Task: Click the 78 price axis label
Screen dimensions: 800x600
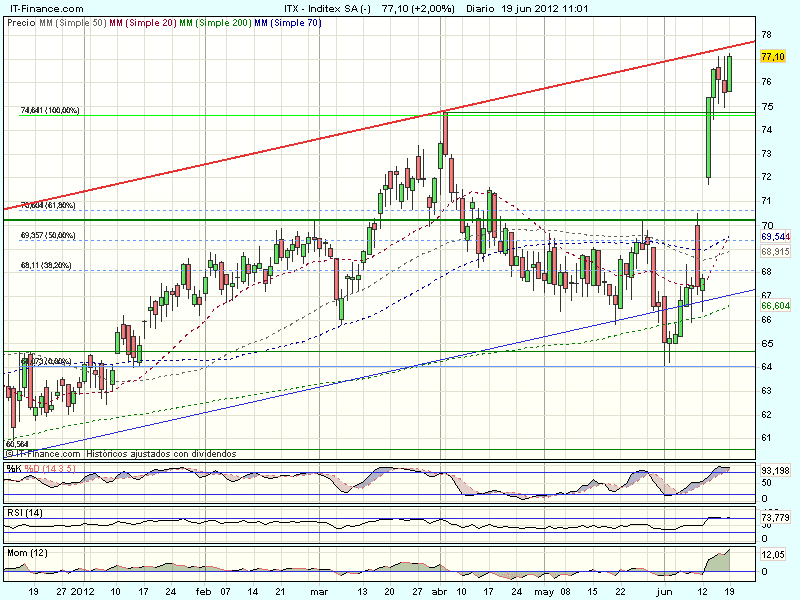Action: click(x=766, y=35)
